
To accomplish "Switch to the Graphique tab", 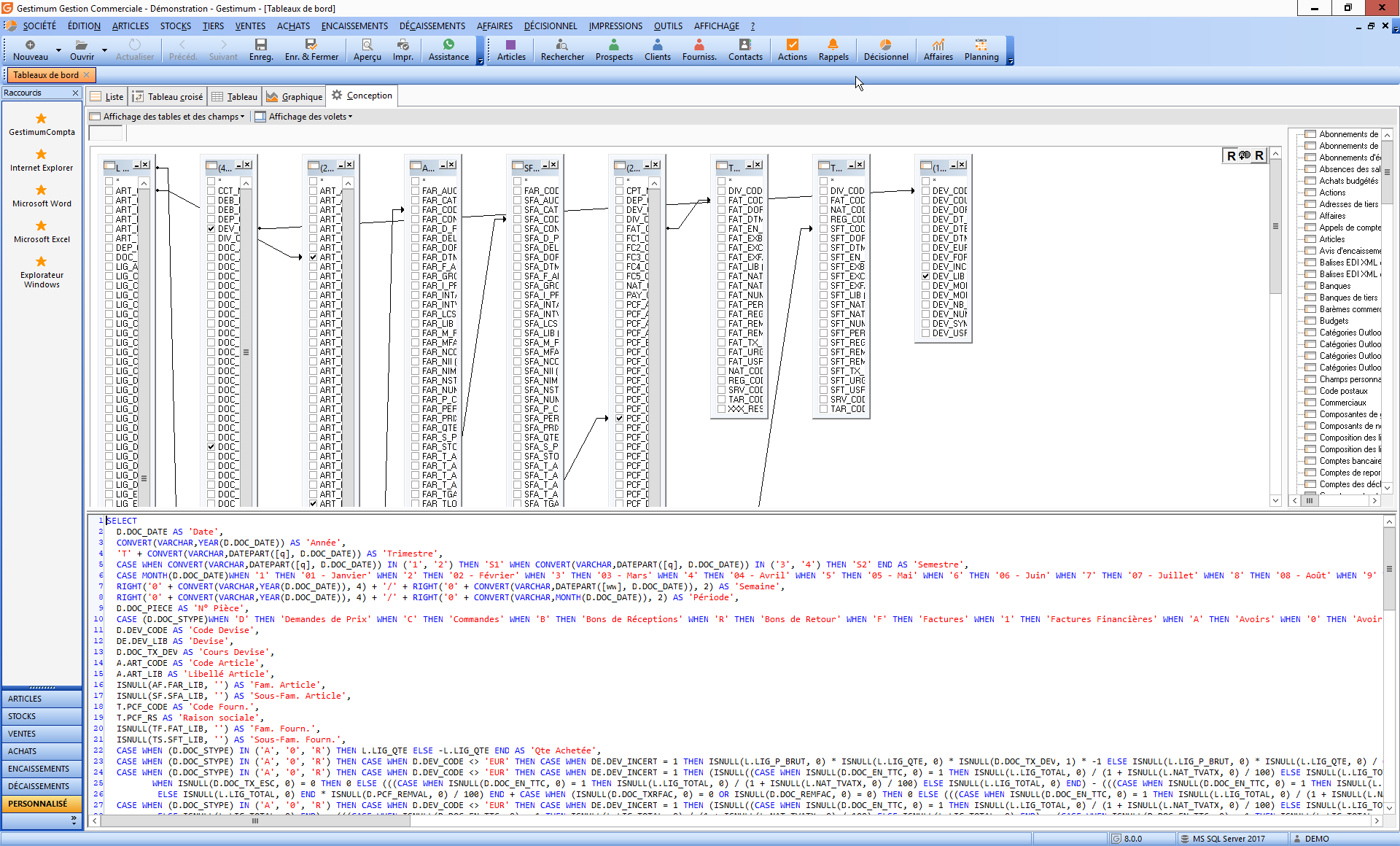I will [x=294, y=96].
